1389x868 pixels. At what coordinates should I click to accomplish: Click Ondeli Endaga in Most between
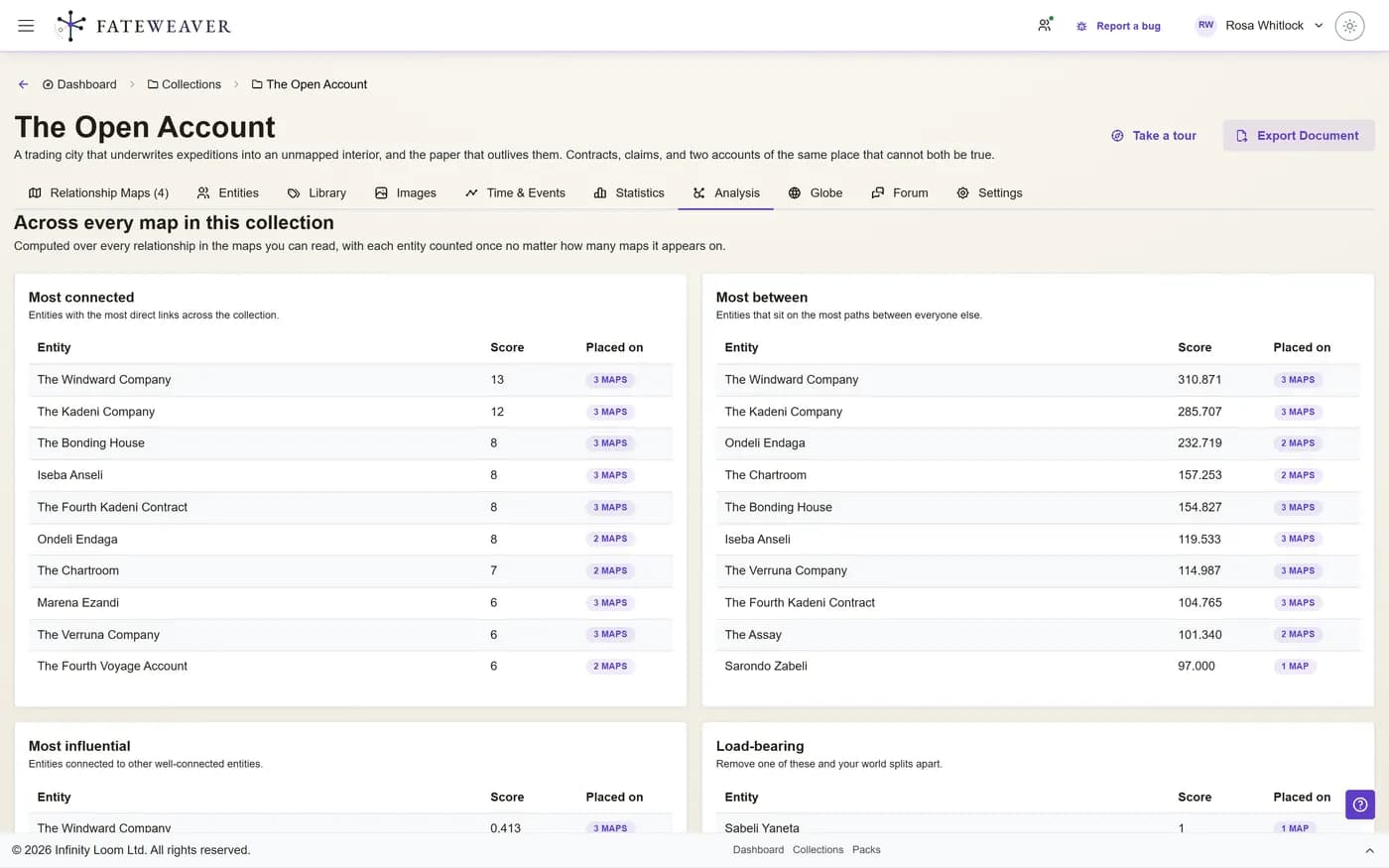(765, 443)
